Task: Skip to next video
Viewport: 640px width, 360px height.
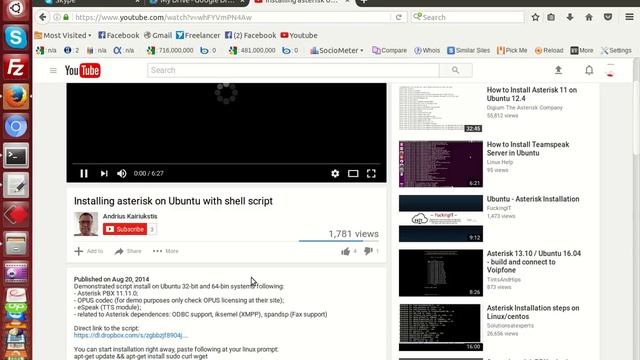Action: click(x=104, y=173)
